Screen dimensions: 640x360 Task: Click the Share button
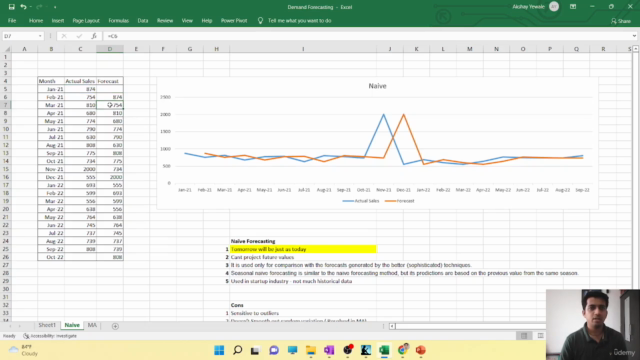pos(621,21)
